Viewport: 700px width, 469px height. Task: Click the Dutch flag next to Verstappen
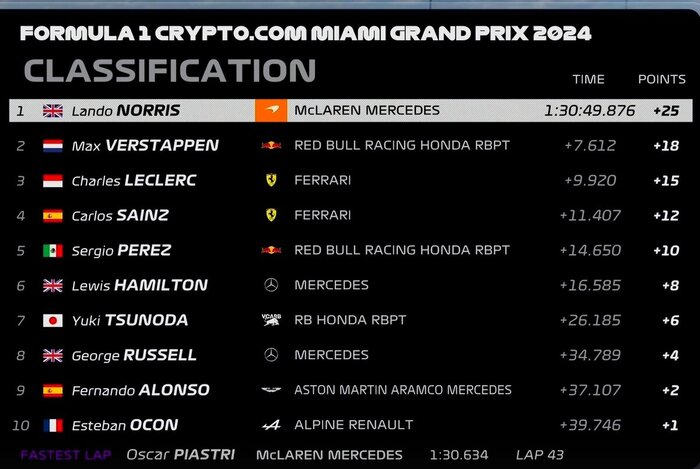52,146
